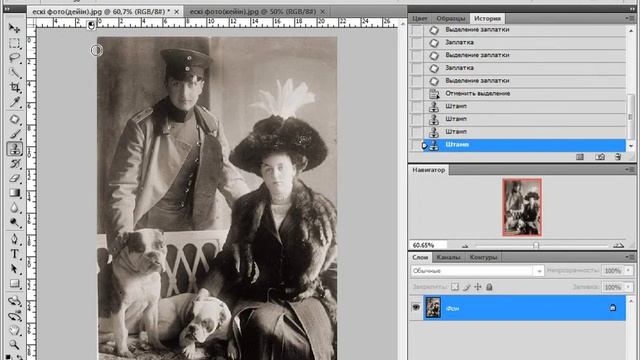
Task: Select the Rectangle shape tool
Action: [x=14, y=283]
